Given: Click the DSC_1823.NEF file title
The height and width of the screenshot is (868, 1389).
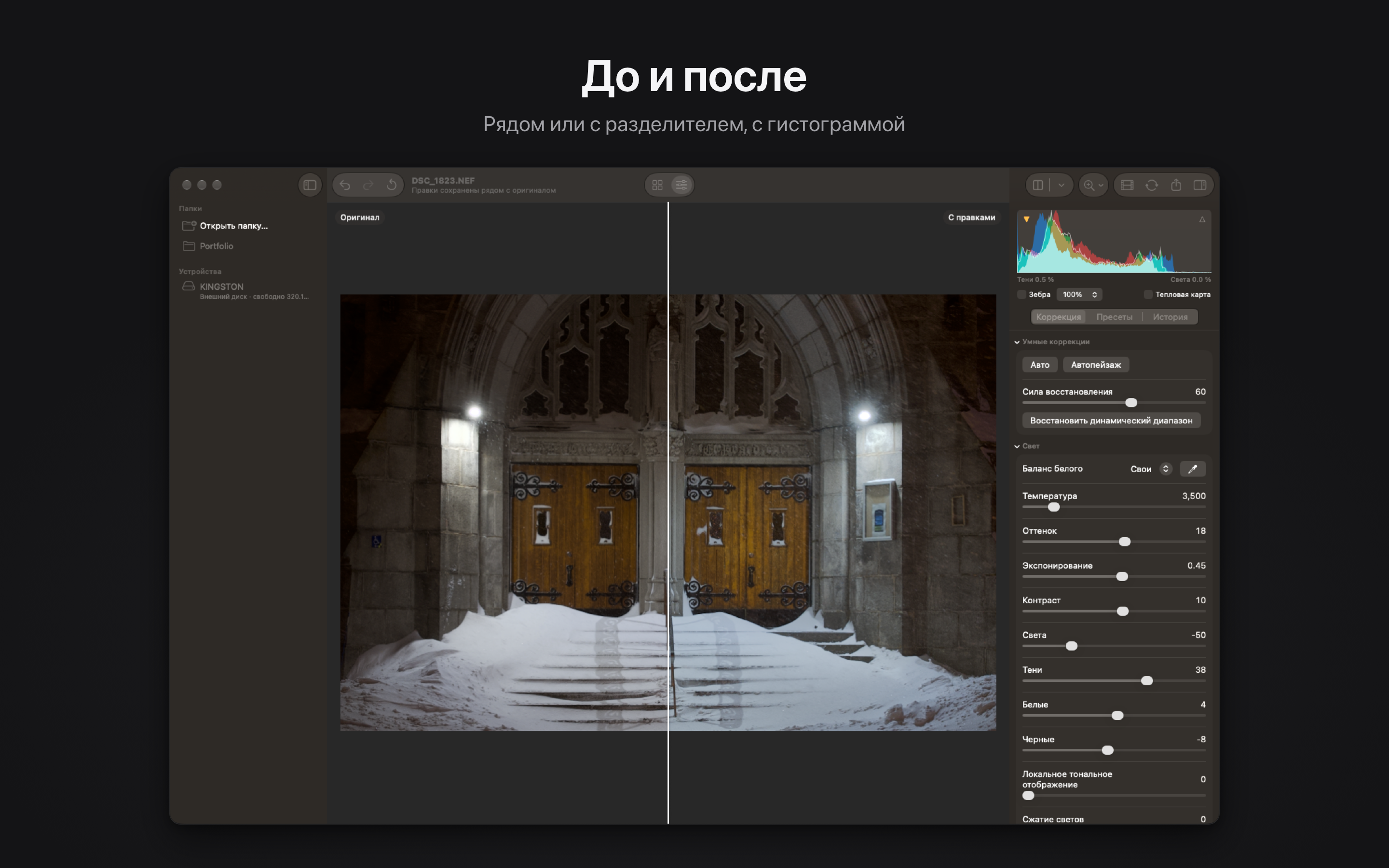Looking at the screenshot, I should tap(443, 180).
